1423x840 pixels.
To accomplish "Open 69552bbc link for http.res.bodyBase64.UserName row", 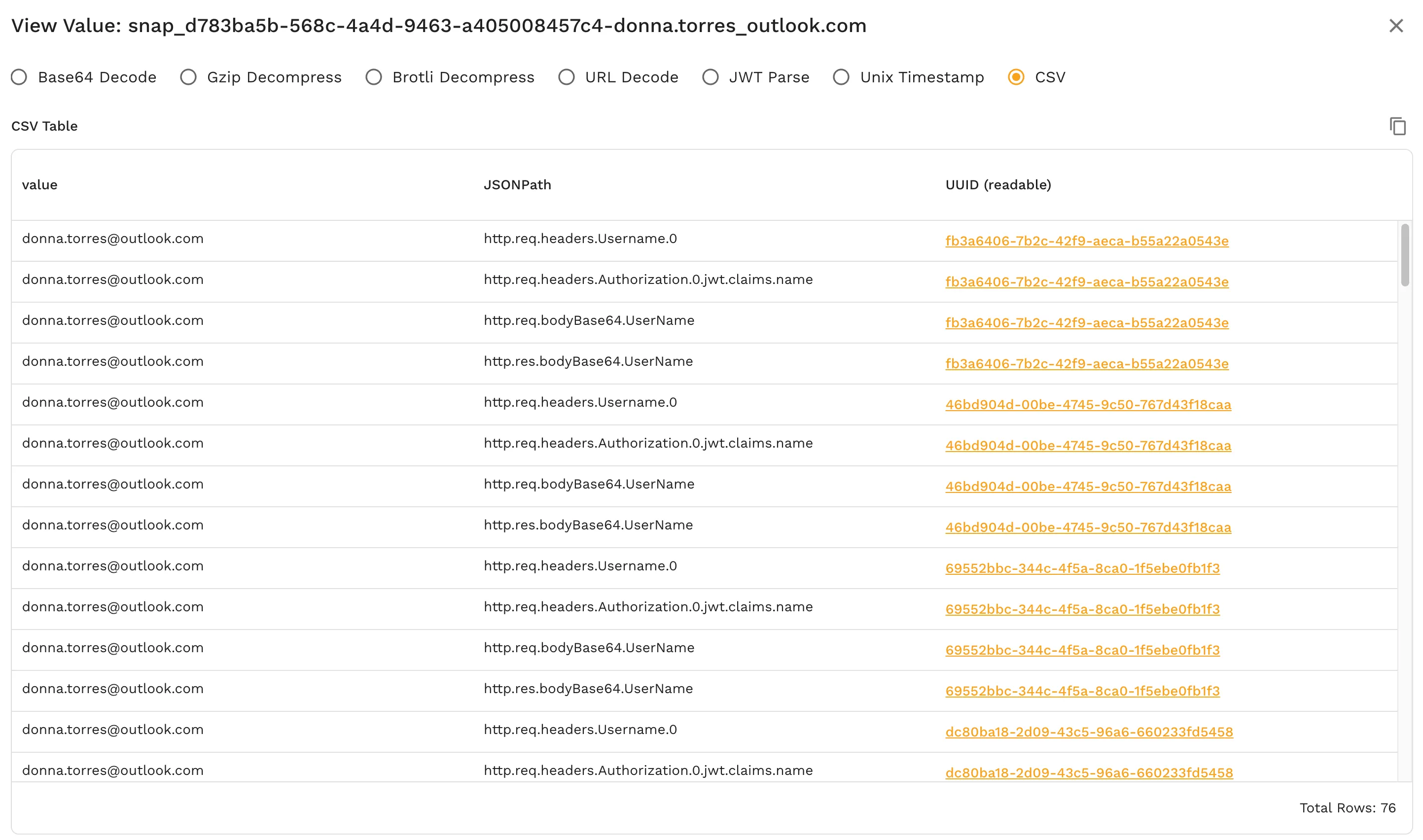I will click(1082, 691).
